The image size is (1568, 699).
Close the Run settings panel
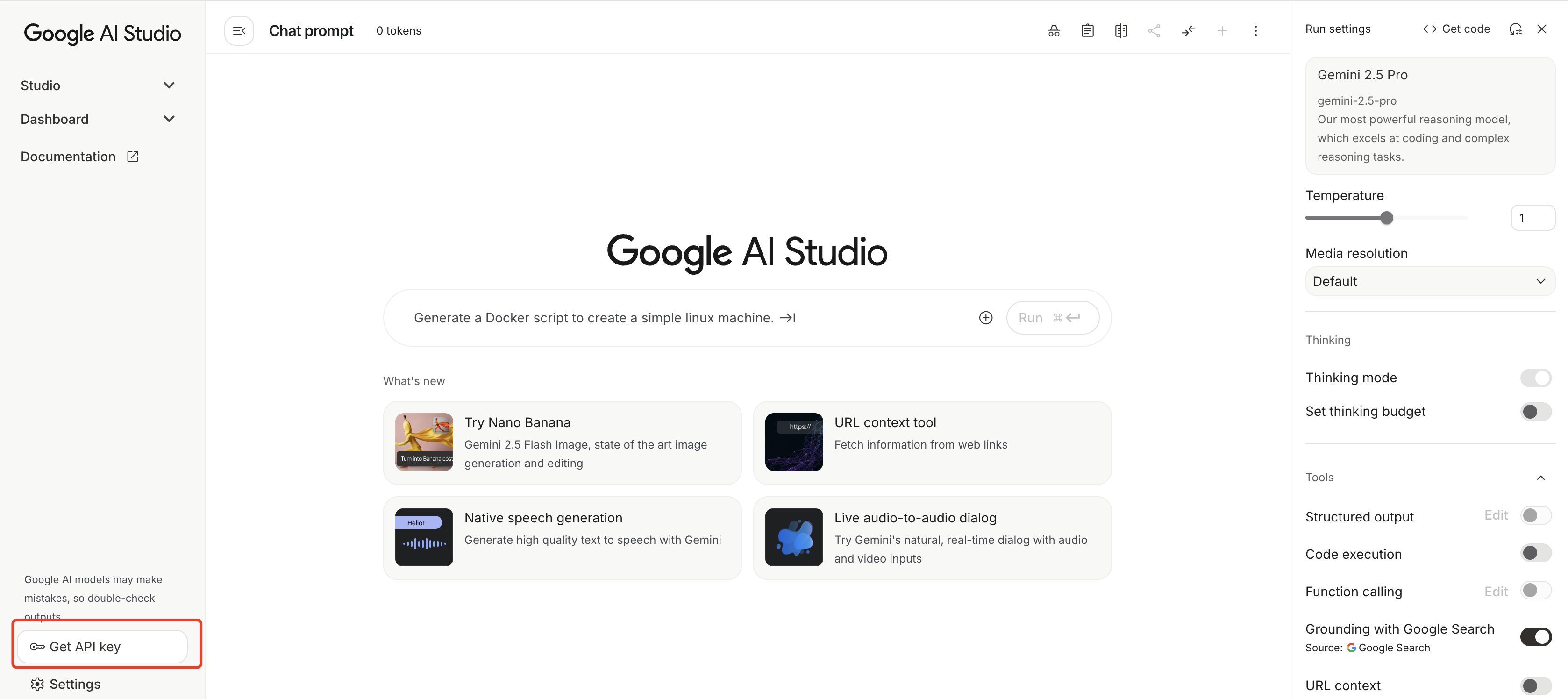pyautogui.click(x=1541, y=29)
